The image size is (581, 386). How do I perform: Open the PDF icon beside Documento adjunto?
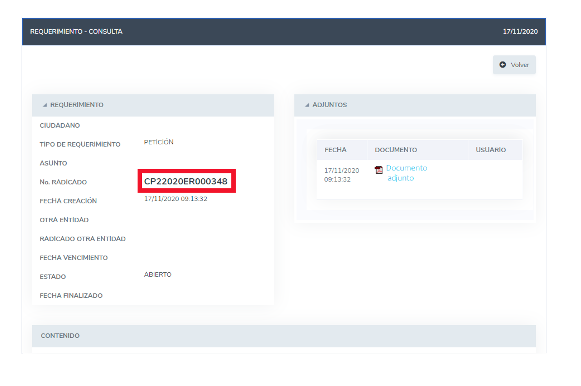click(x=379, y=170)
